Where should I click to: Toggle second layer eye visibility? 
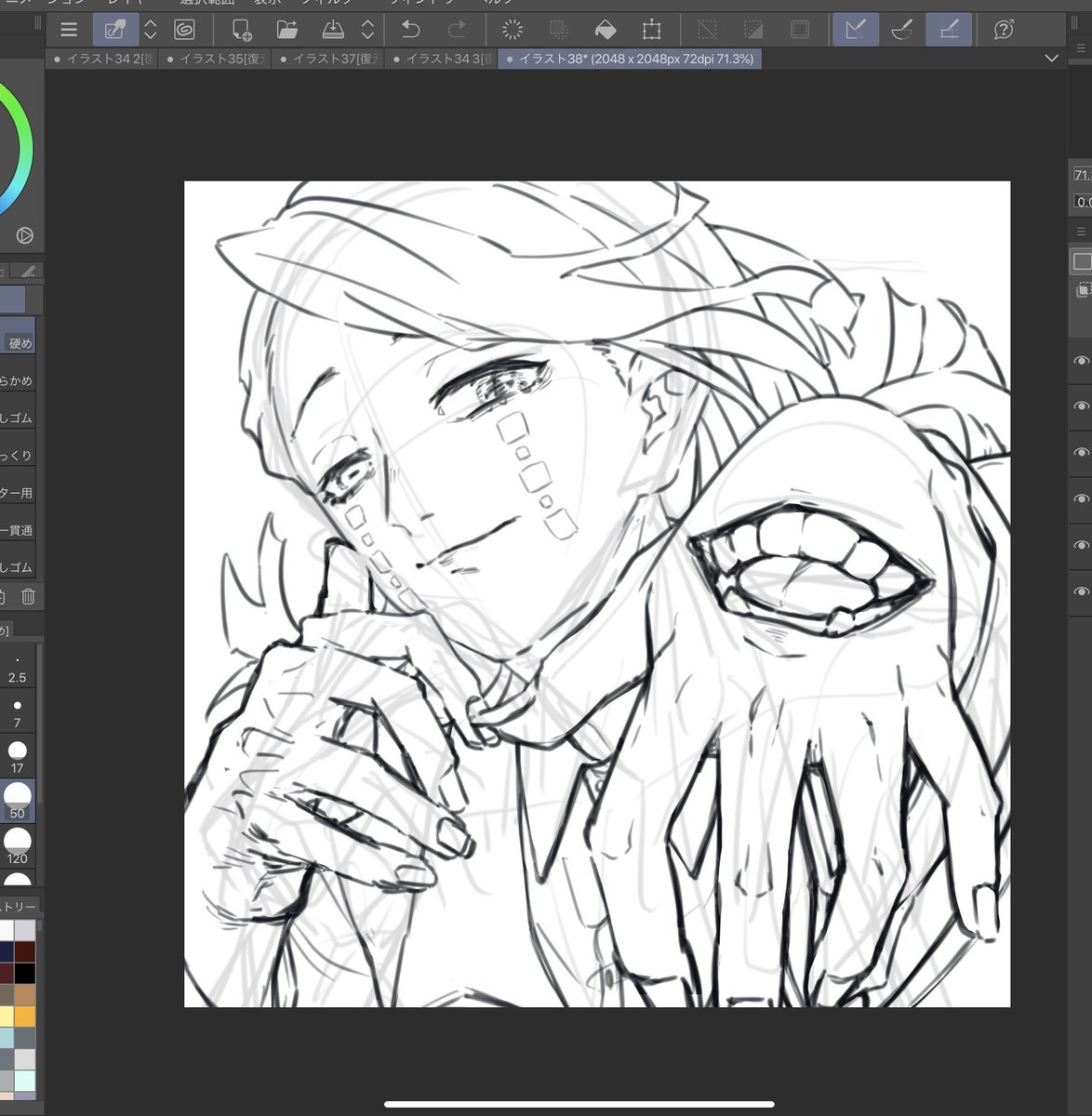[x=1081, y=406]
